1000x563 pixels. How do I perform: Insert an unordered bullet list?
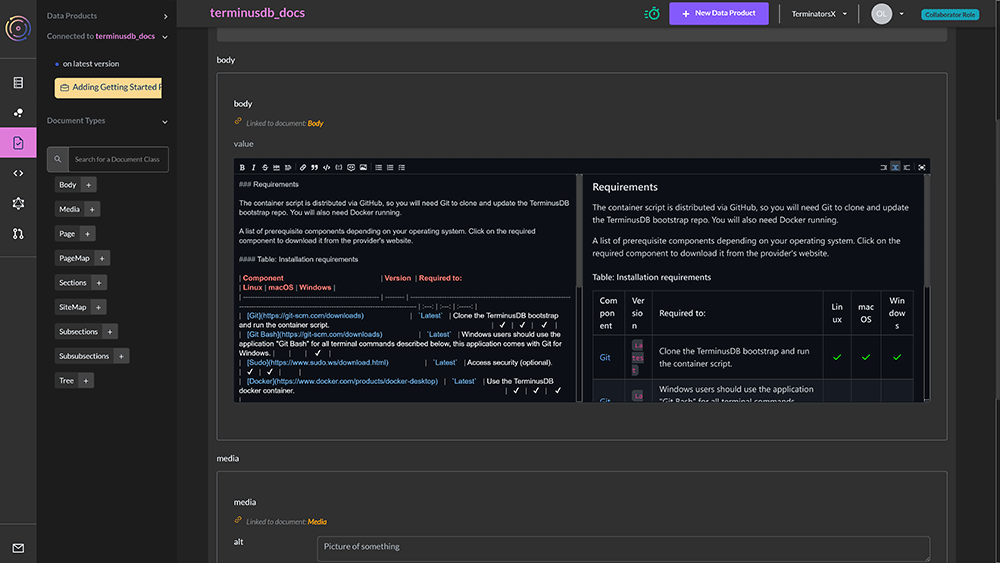[378, 167]
